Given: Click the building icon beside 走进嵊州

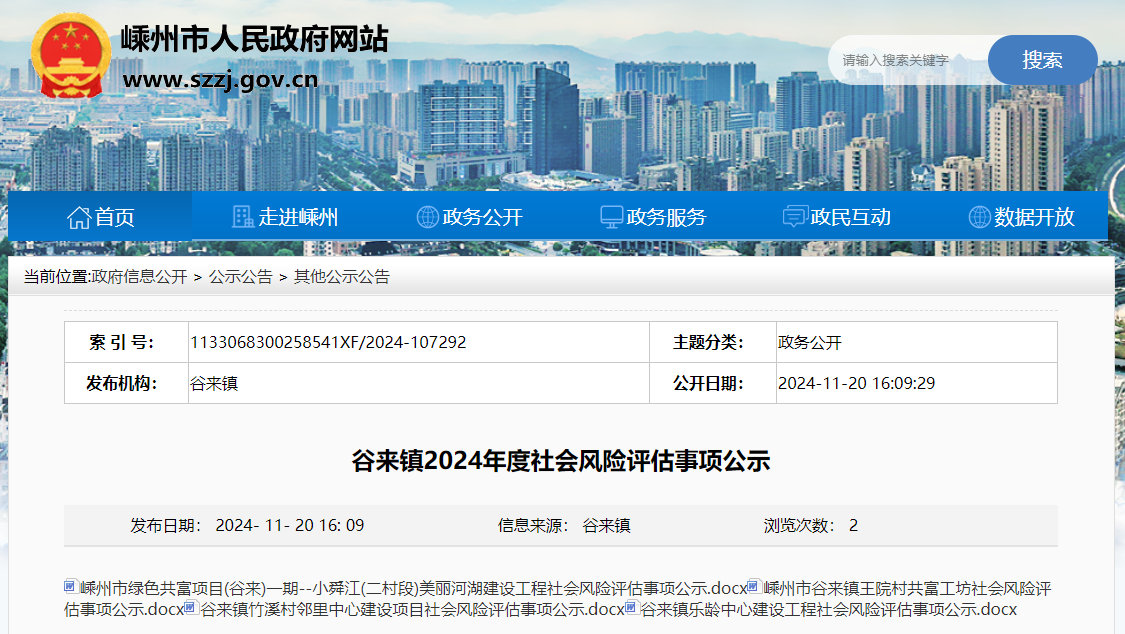Looking at the screenshot, I should 243,217.
